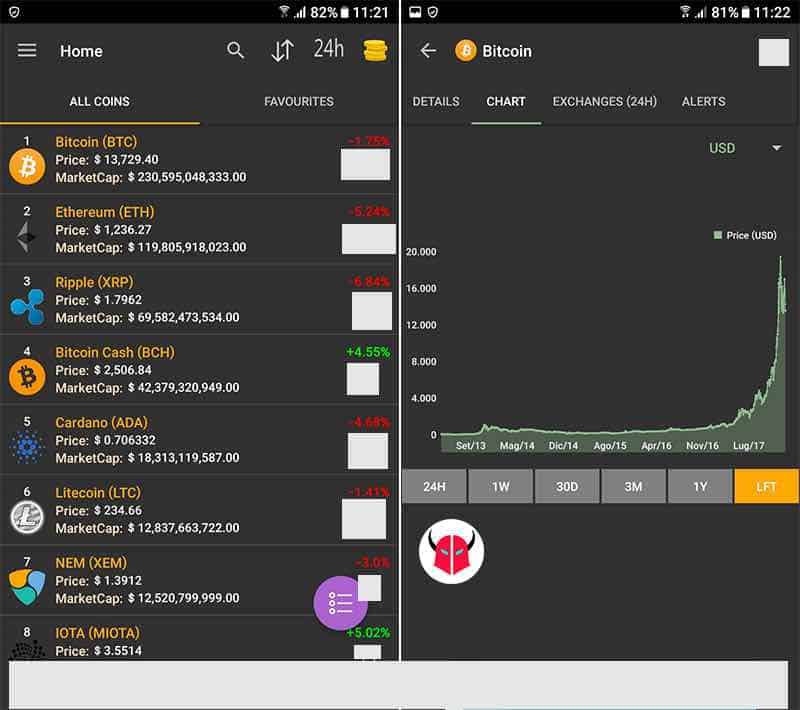Switch to the ALL COINS tab
The height and width of the screenshot is (710, 800).
point(99,102)
